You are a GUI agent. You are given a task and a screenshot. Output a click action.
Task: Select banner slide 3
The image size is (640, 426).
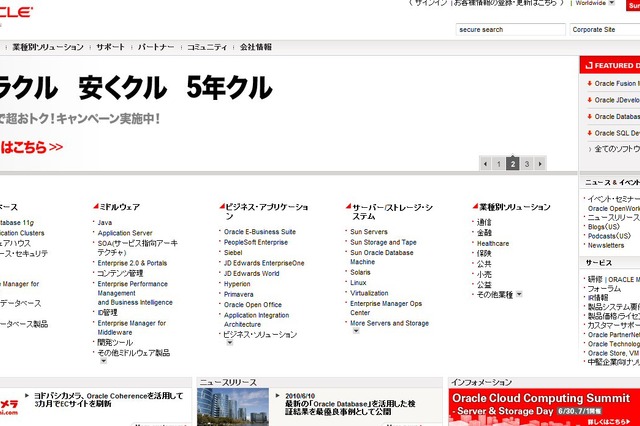click(x=527, y=164)
